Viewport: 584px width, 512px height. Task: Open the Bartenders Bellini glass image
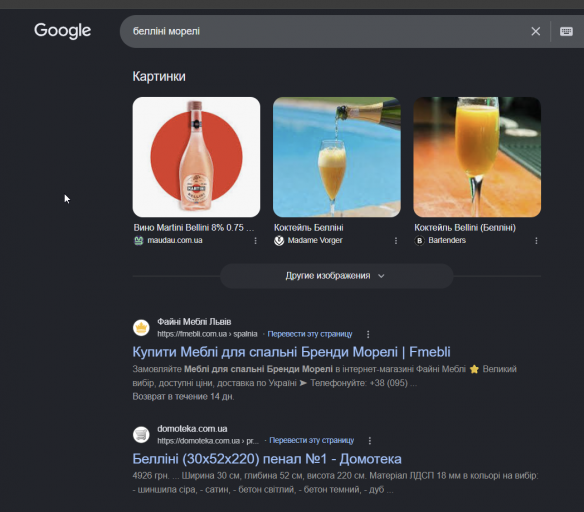[477, 157]
